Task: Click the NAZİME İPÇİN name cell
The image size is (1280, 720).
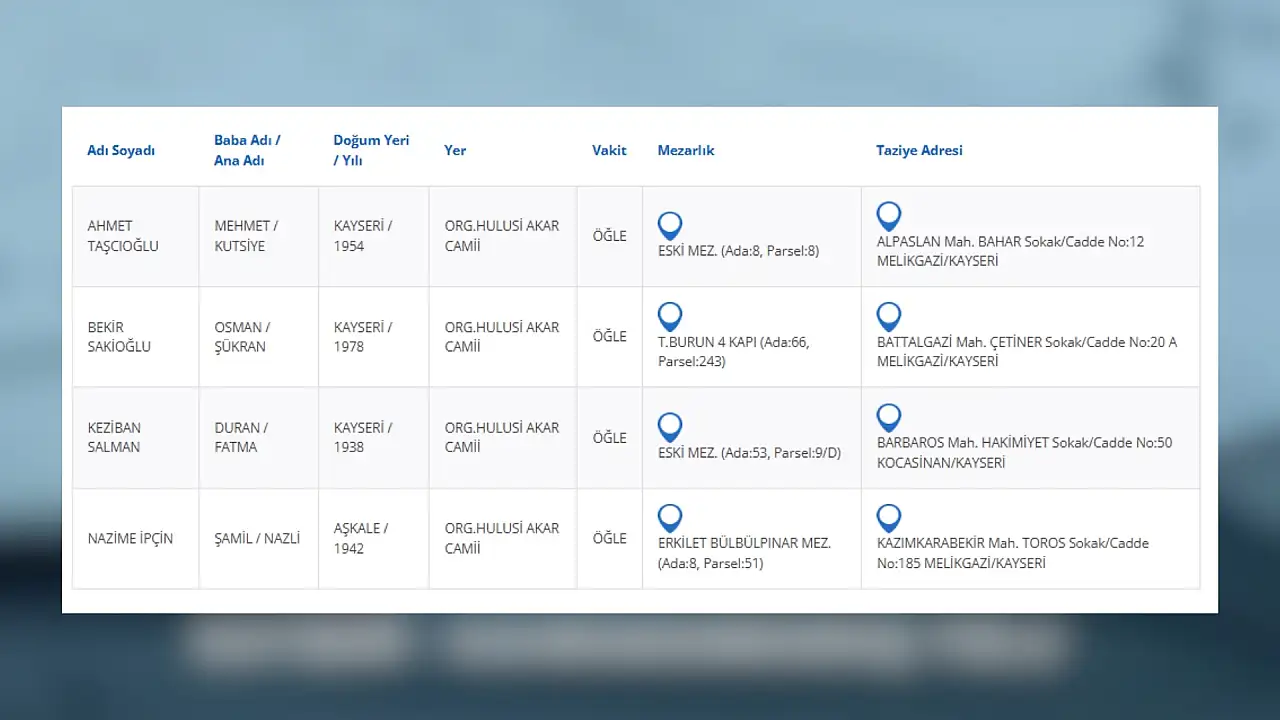Action: click(130, 538)
